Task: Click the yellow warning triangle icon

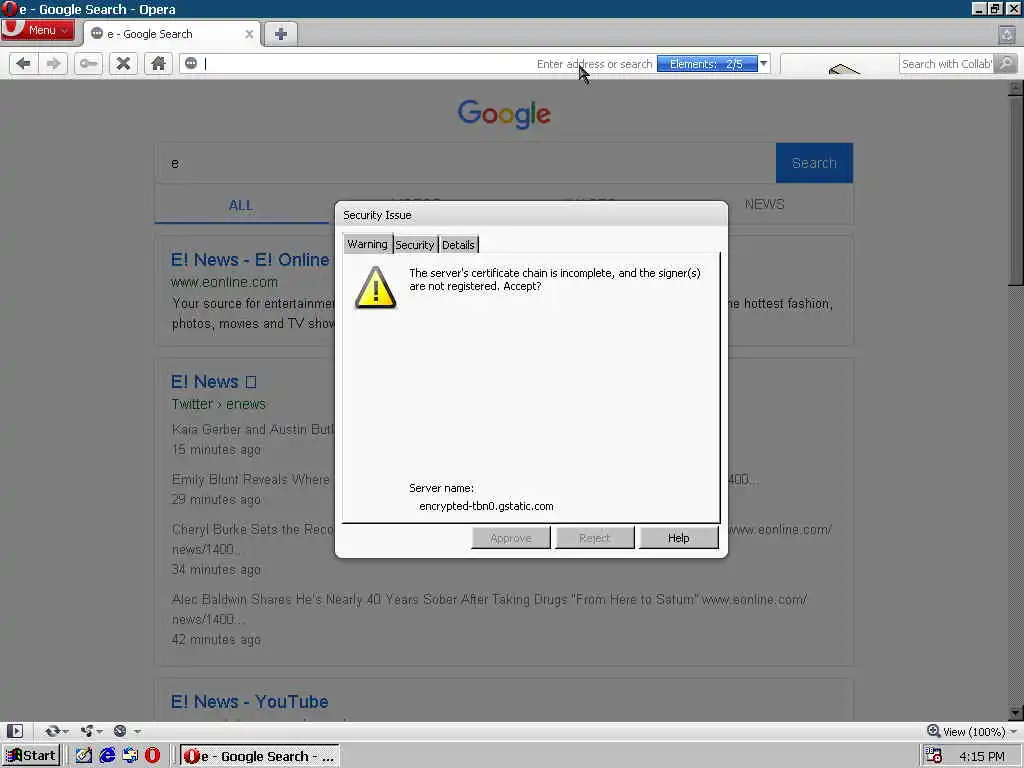Action: (376, 288)
